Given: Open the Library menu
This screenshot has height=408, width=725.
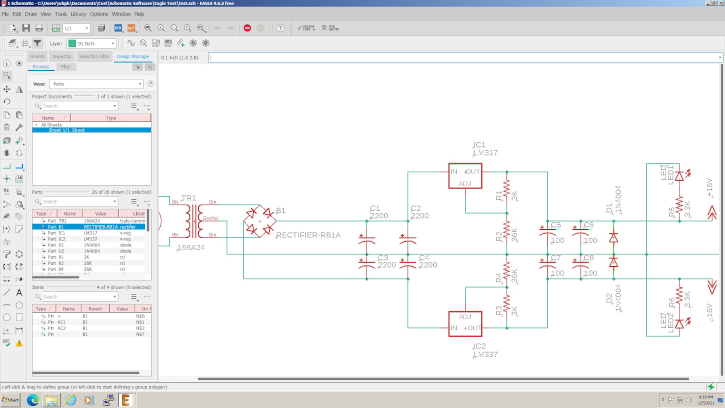Looking at the screenshot, I should pos(78,14).
